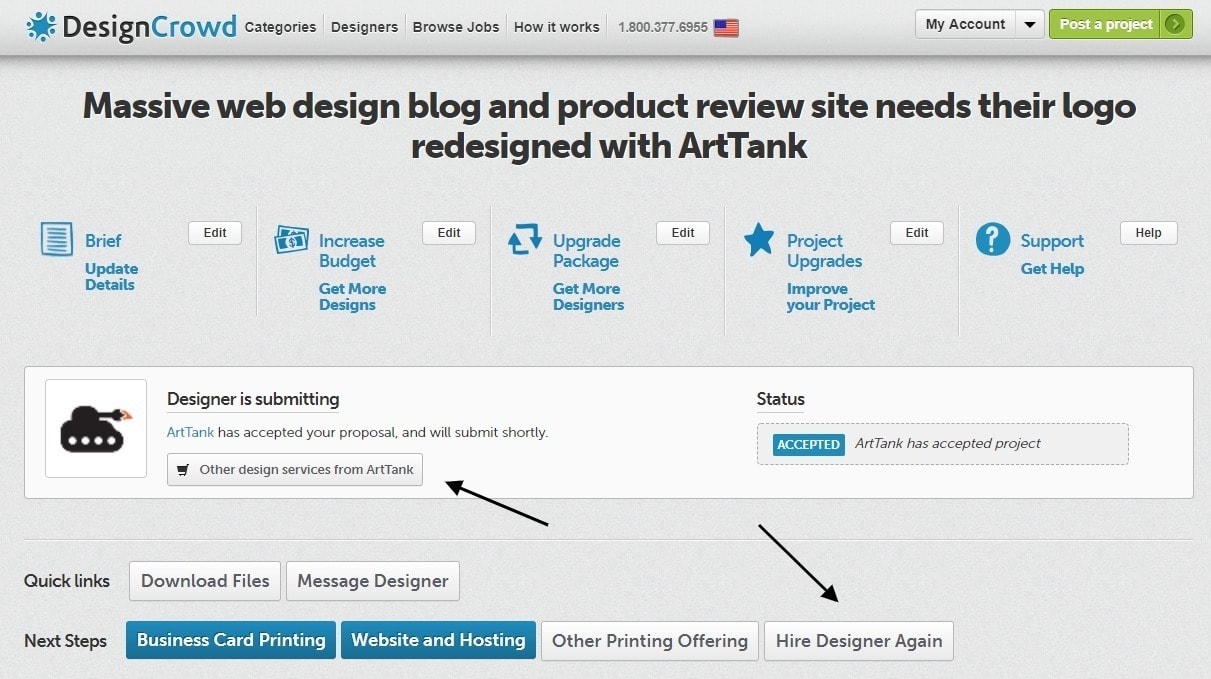Go to Browse Jobs

click(x=456, y=27)
